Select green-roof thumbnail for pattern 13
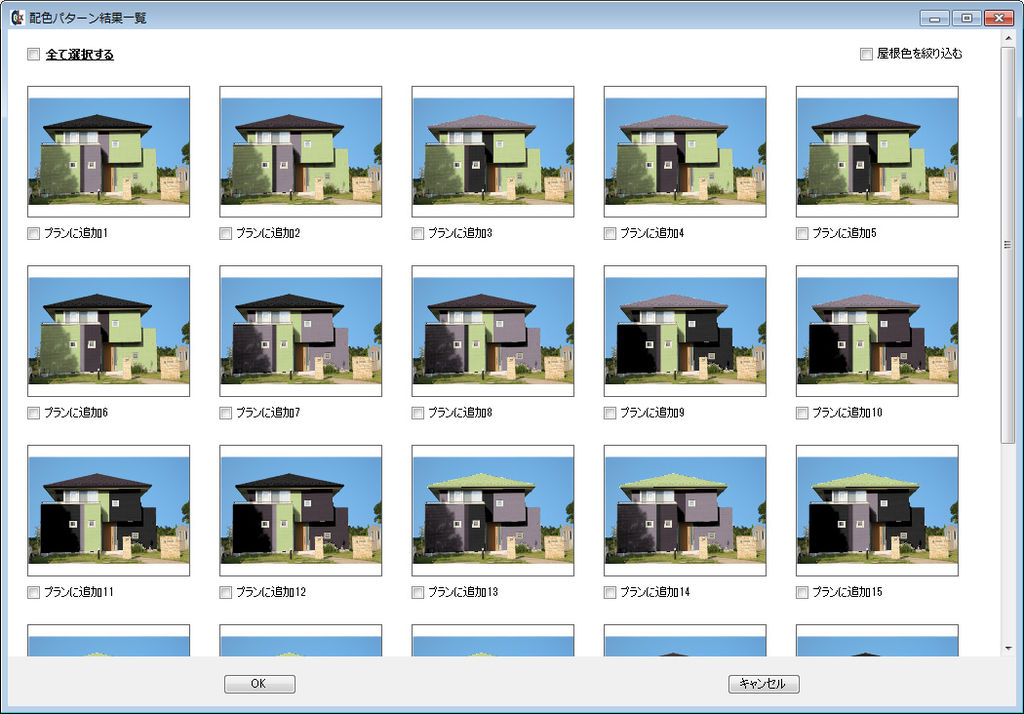 [492, 511]
